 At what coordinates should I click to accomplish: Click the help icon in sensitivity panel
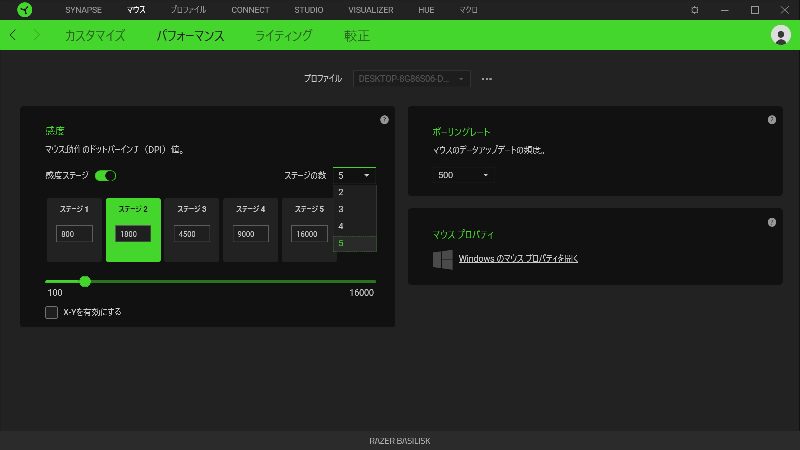click(384, 120)
